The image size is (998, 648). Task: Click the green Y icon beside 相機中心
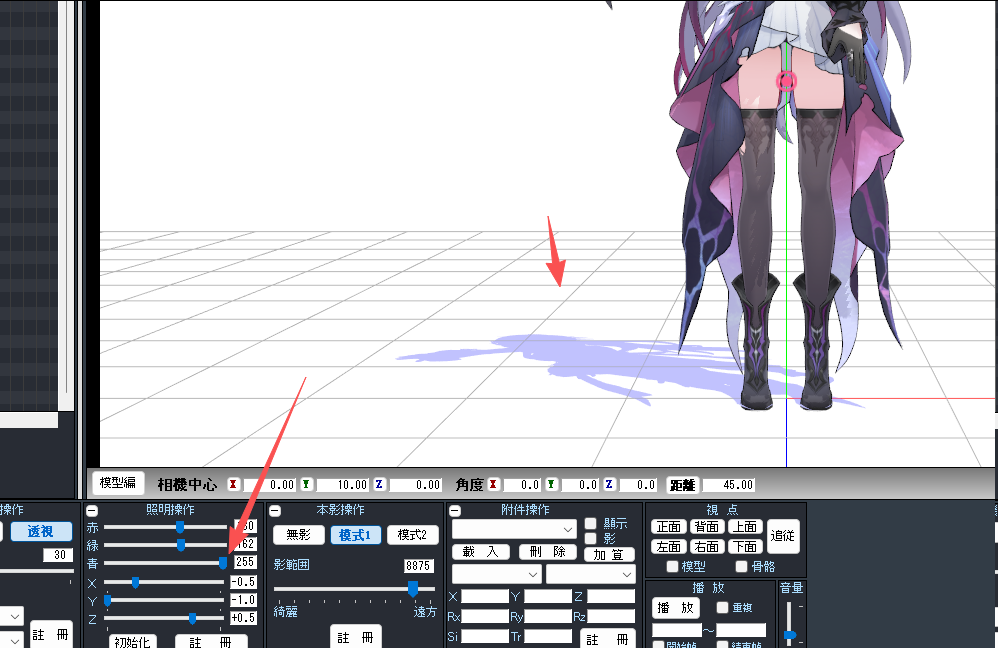(x=306, y=484)
